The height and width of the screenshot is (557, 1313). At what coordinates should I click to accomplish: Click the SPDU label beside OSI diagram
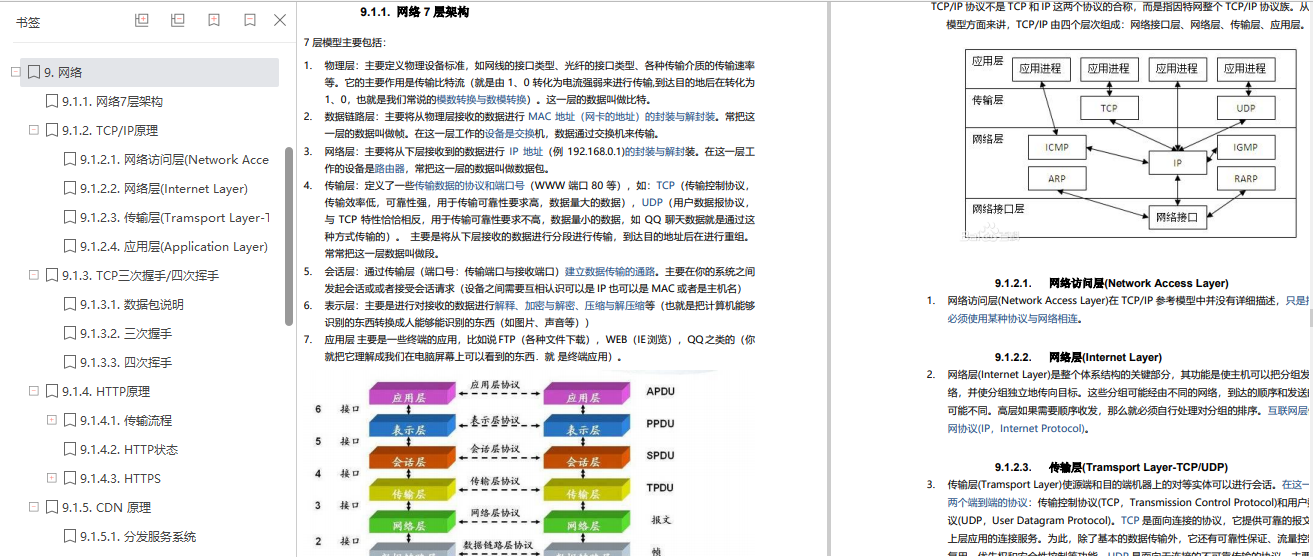661,455
